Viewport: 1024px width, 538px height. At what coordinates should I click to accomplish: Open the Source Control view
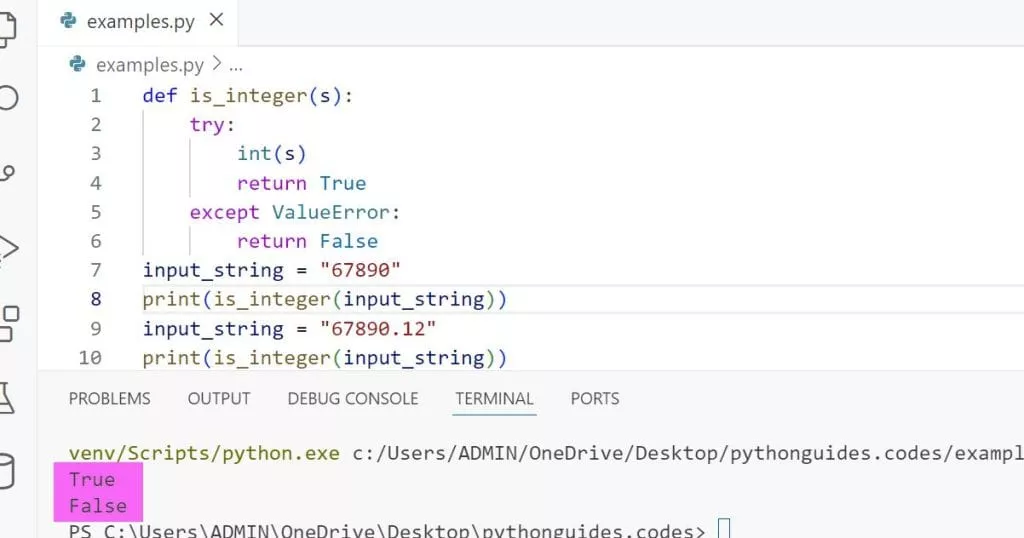coord(7,172)
